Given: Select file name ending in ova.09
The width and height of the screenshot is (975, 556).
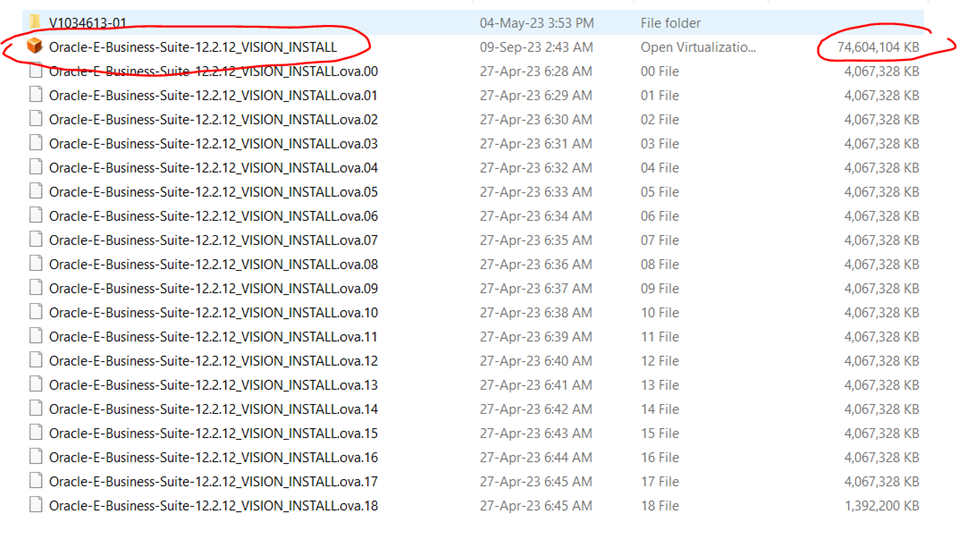Looking at the screenshot, I should point(213,289).
